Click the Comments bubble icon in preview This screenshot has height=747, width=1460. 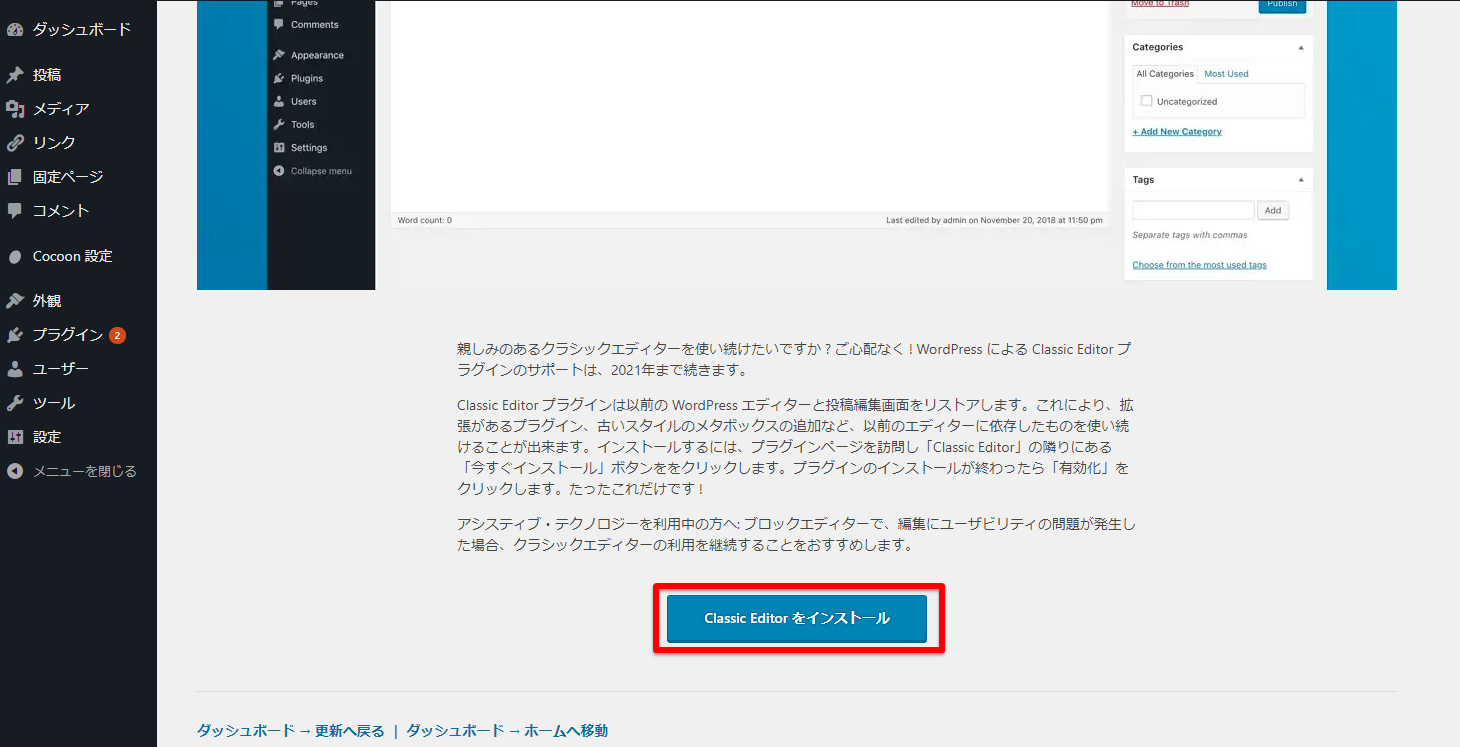tap(279, 24)
